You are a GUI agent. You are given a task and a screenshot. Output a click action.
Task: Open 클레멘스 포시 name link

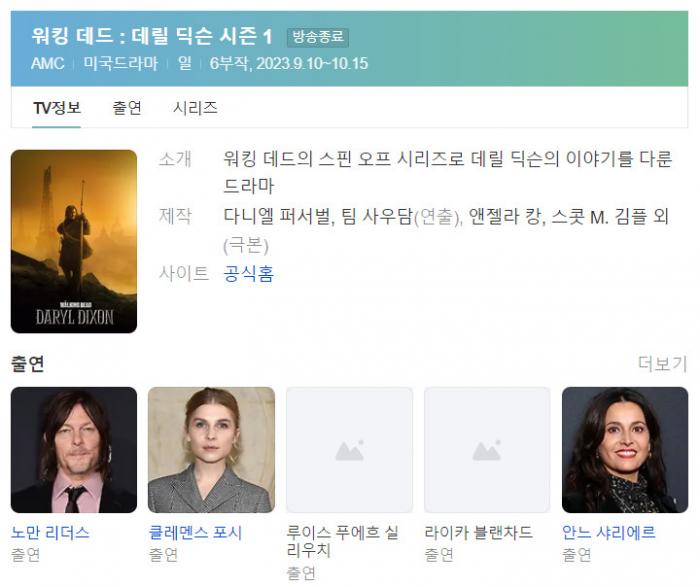(x=195, y=533)
